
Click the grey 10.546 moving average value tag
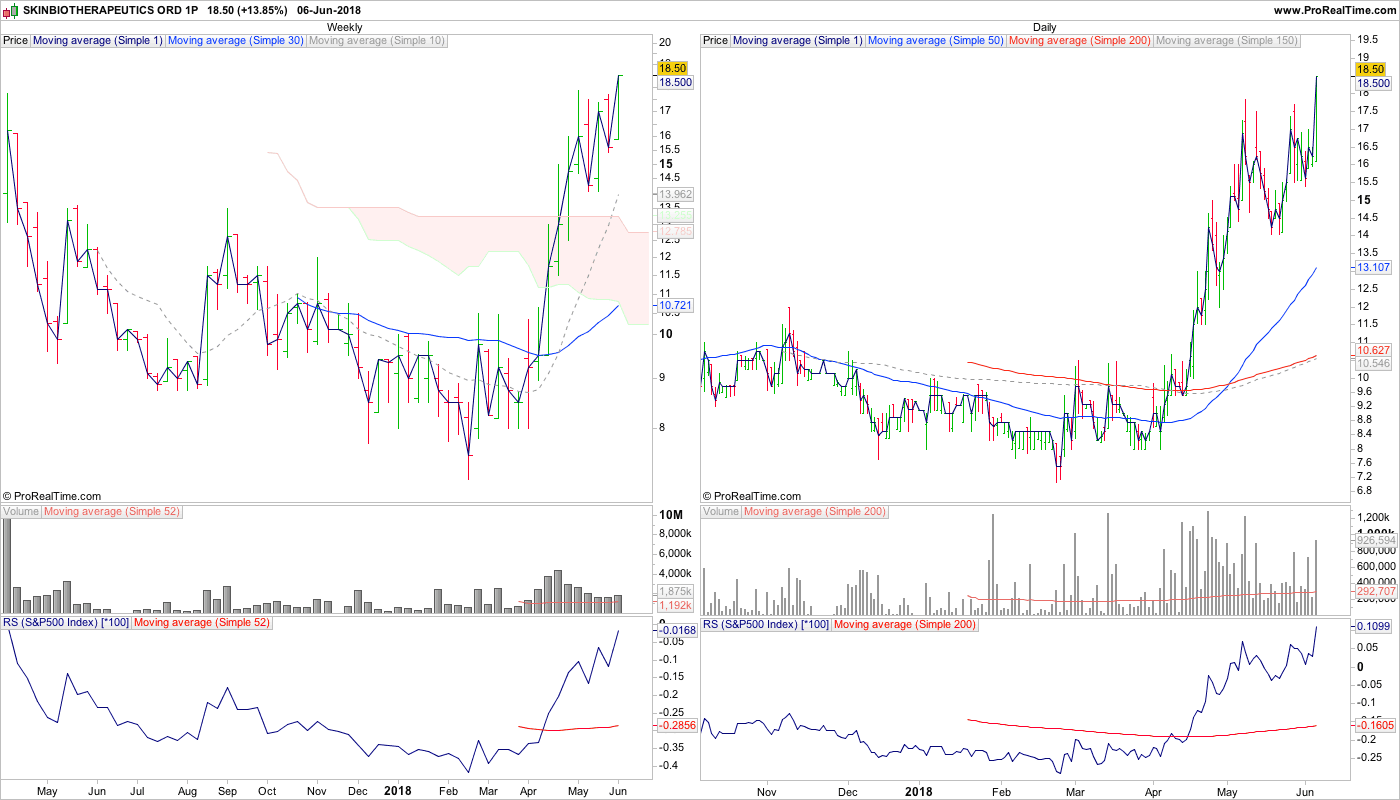click(x=1374, y=364)
